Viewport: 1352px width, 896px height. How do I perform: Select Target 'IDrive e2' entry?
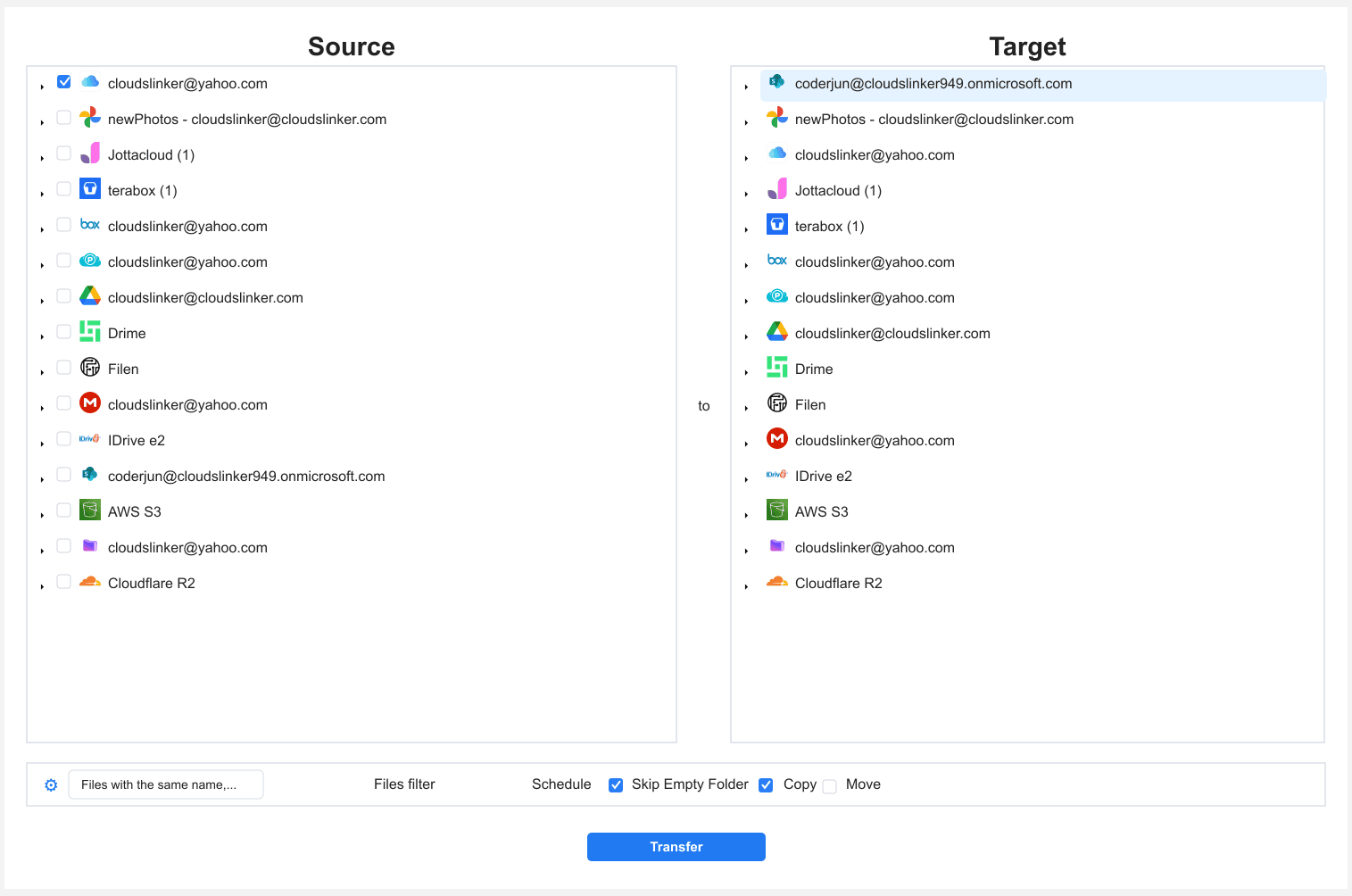click(x=824, y=477)
